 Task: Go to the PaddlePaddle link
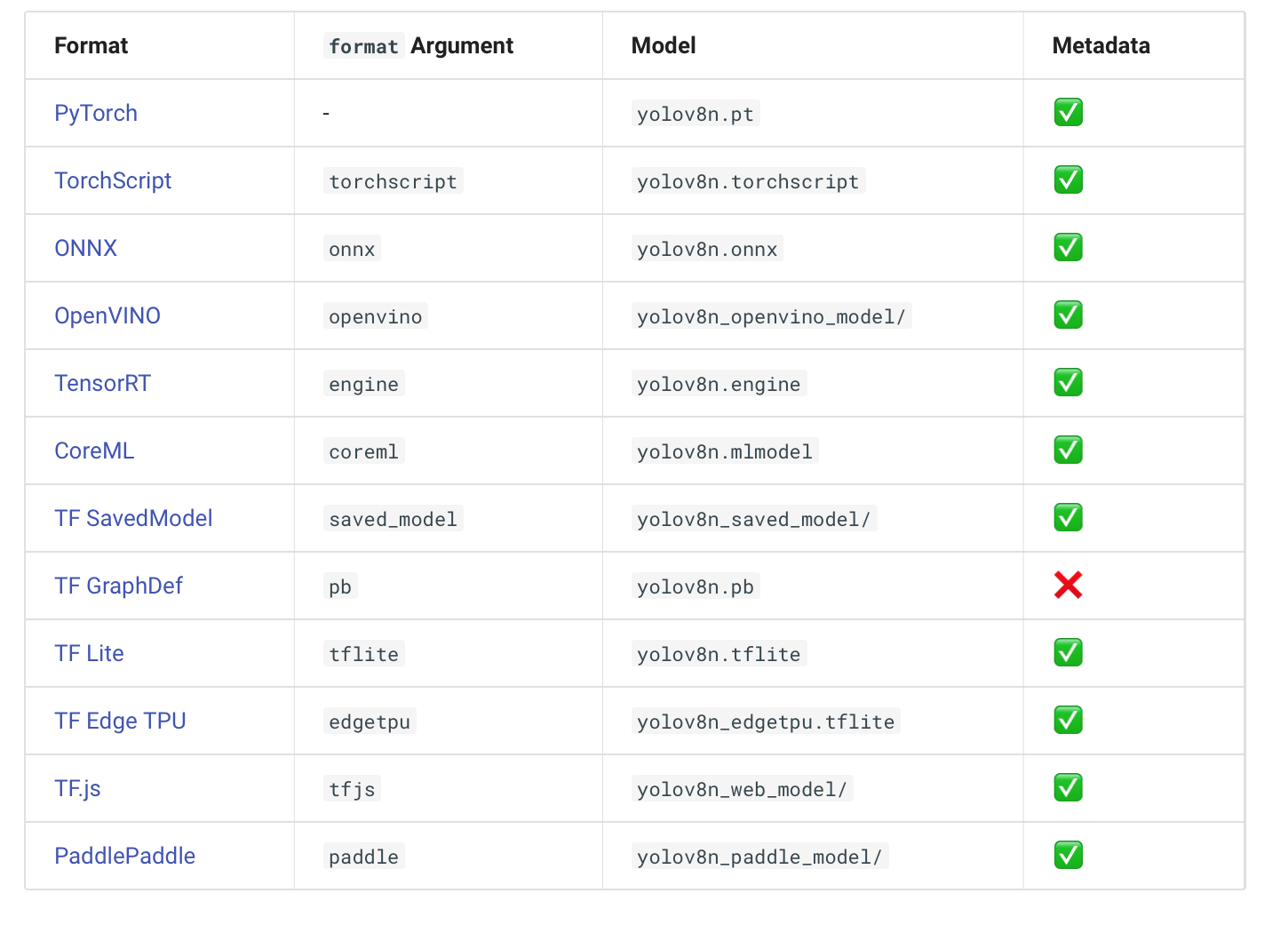pyautogui.click(x=124, y=856)
